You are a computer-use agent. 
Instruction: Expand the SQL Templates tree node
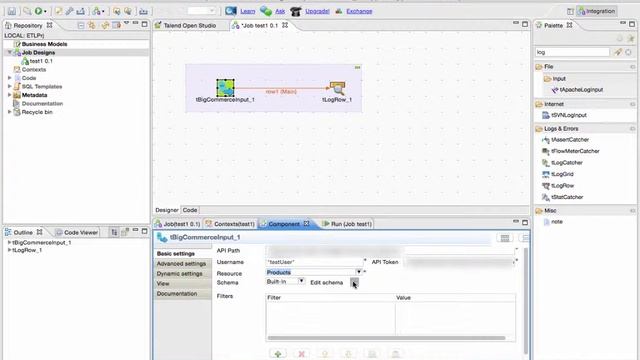click(x=9, y=87)
